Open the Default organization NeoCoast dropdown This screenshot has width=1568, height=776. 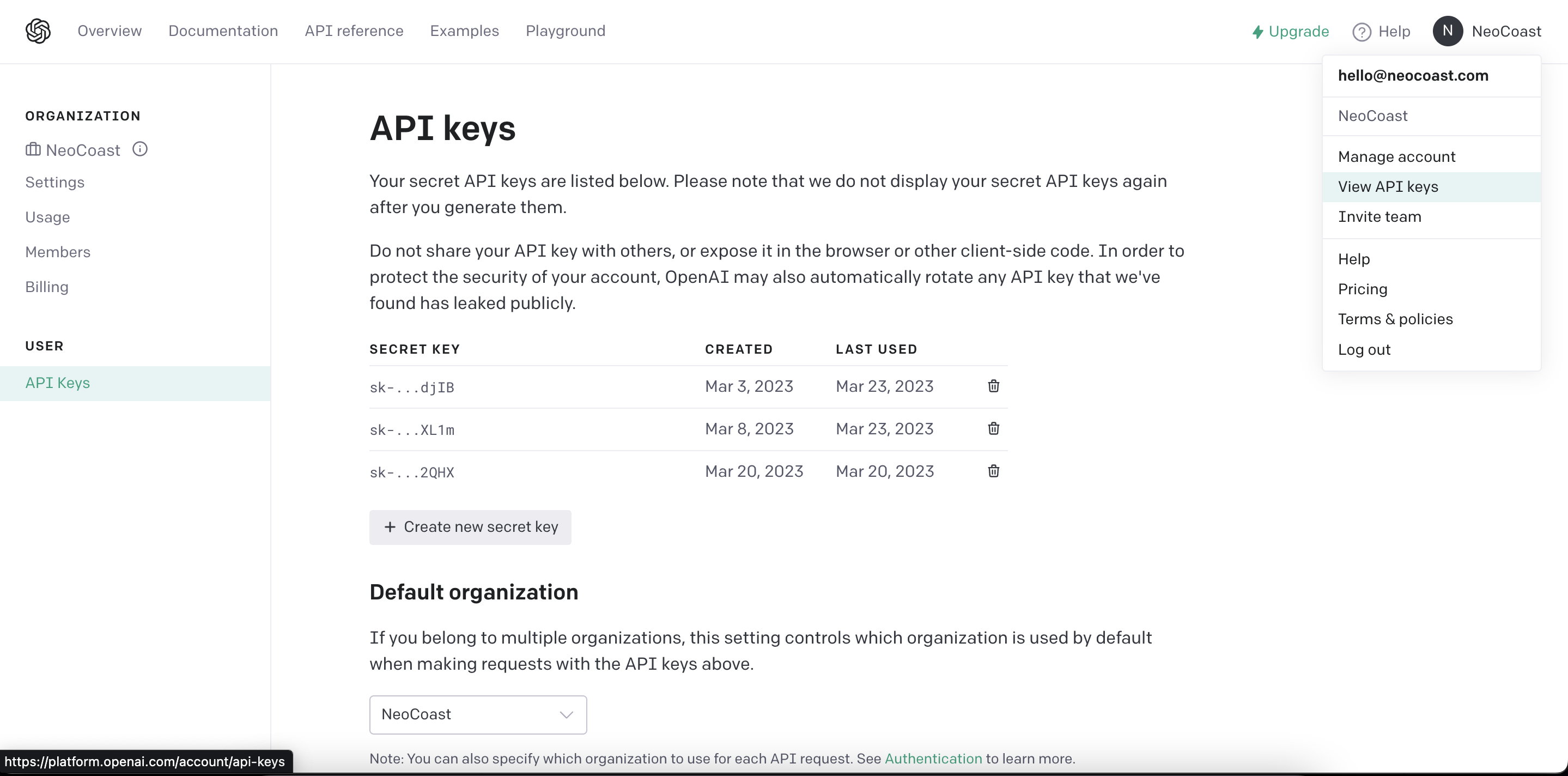[478, 714]
